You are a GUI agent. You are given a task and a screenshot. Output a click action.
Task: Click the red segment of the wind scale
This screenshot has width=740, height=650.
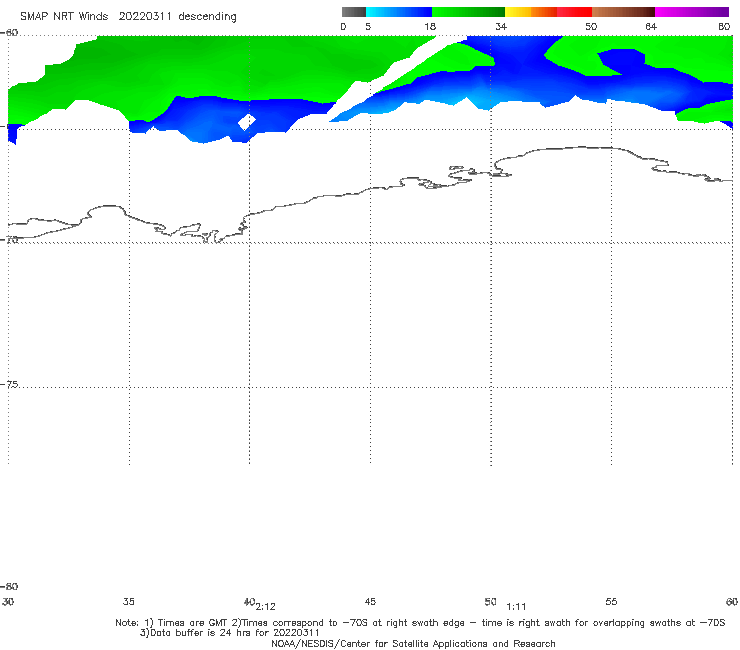tap(574, 12)
